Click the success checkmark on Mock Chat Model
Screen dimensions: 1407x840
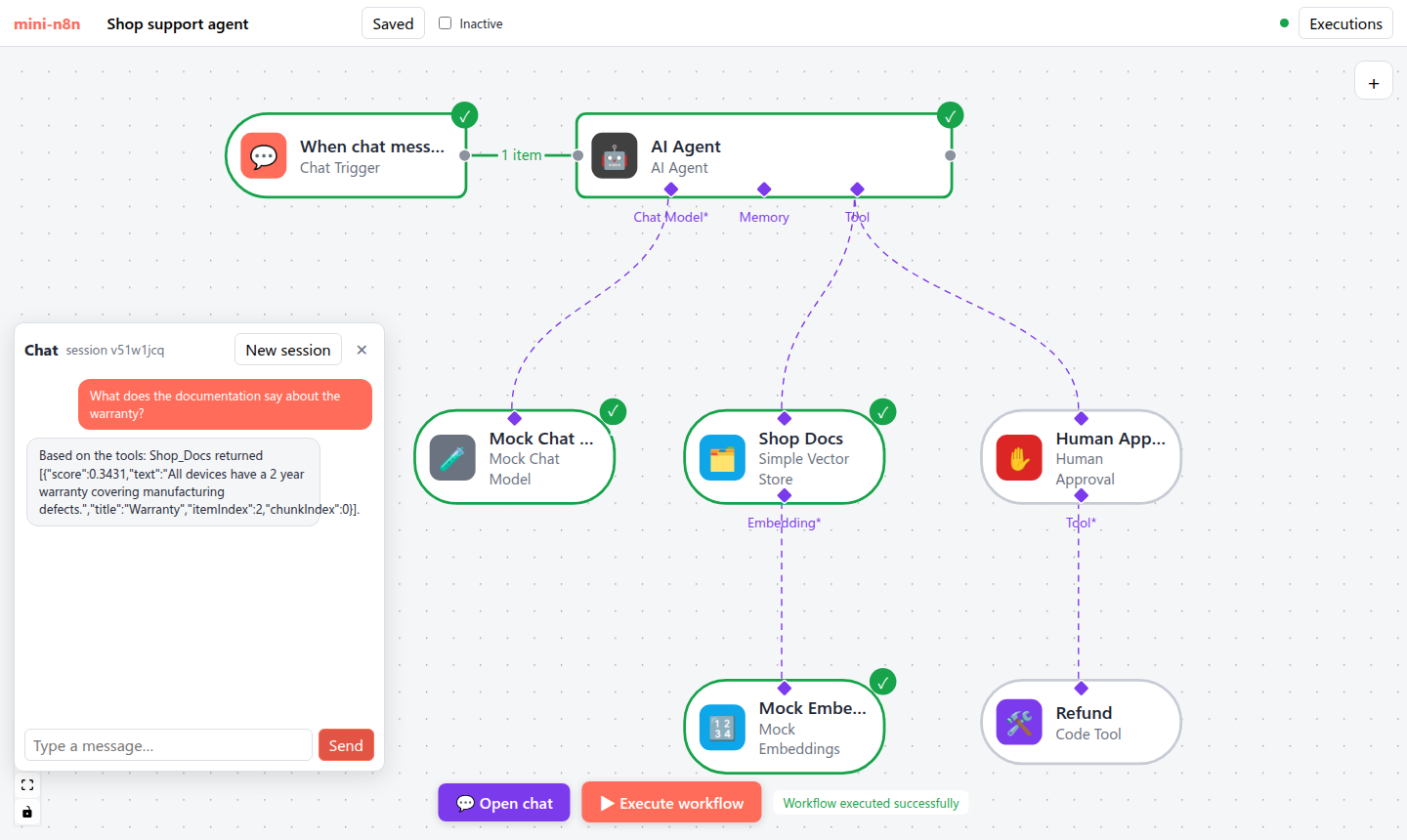[x=613, y=411]
